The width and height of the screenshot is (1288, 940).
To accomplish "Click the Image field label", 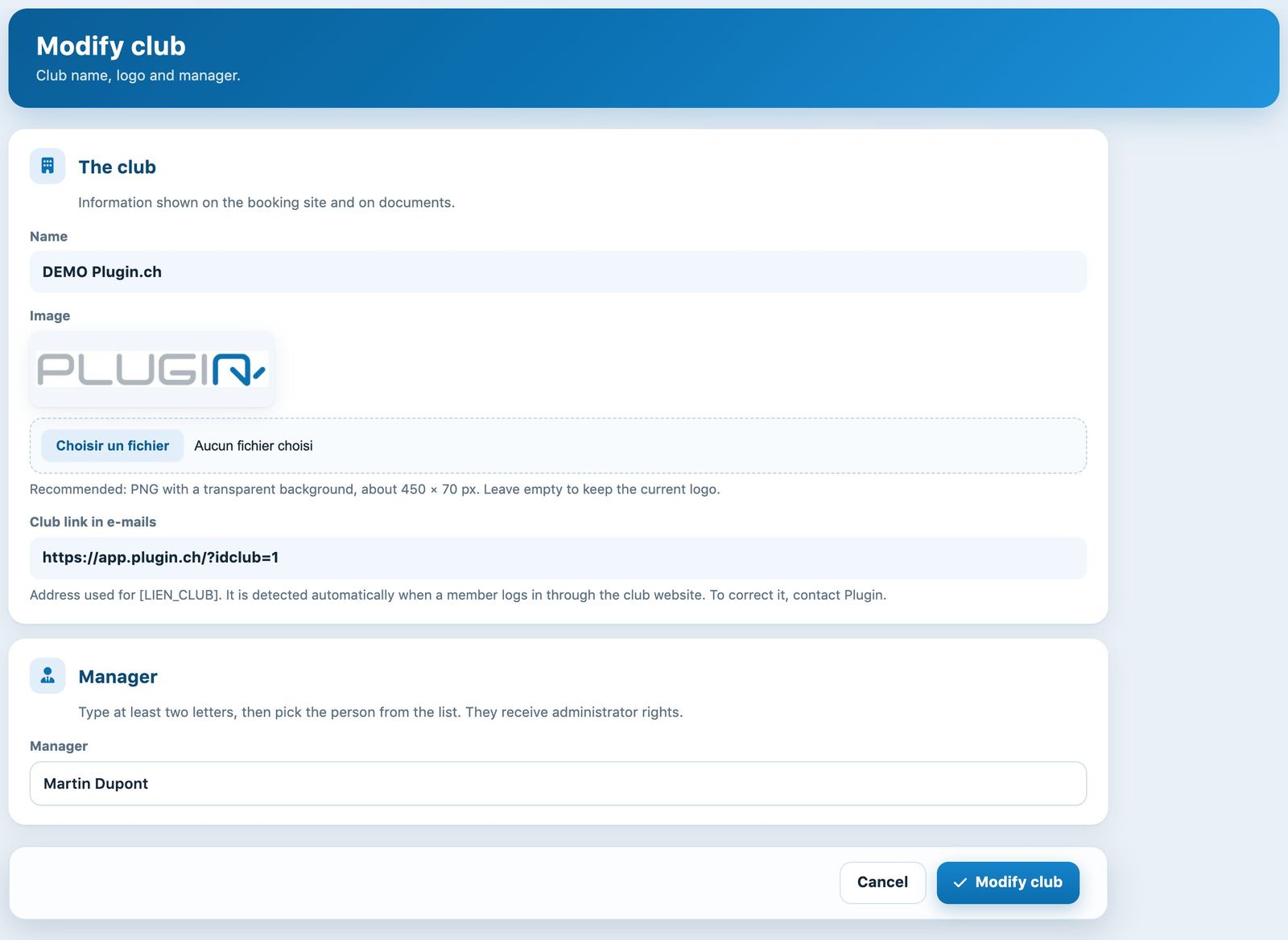I will pyautogui.click(x=50, y=315).
